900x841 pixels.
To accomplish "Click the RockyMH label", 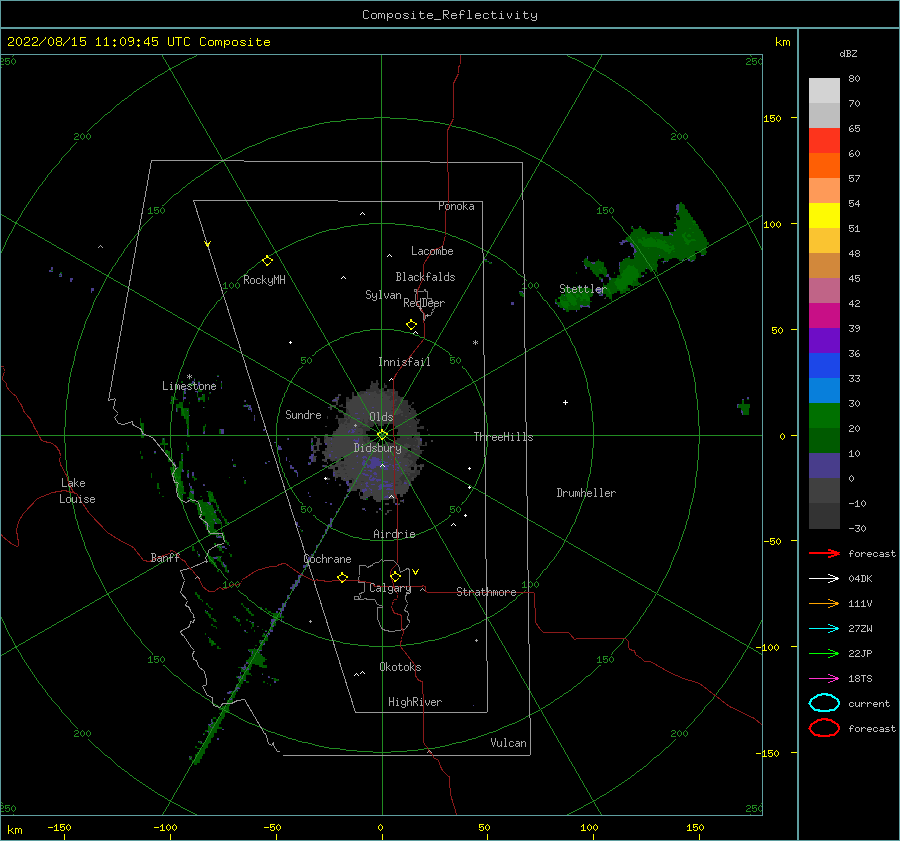I will point(264,280).
